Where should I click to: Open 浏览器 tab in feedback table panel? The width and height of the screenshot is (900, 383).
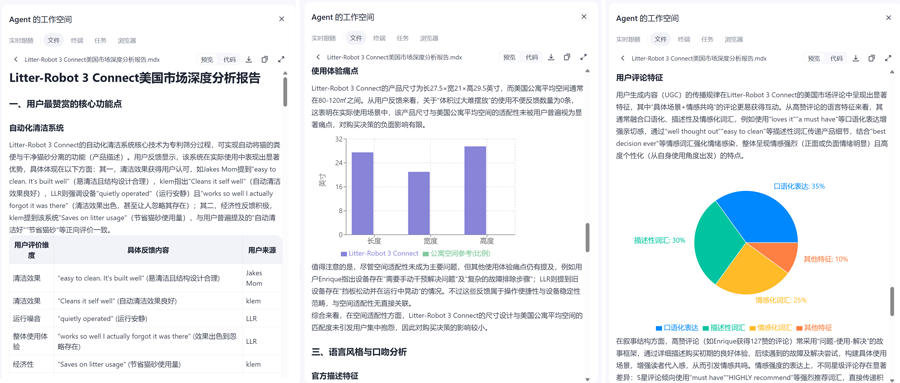[x=127, y=41]
